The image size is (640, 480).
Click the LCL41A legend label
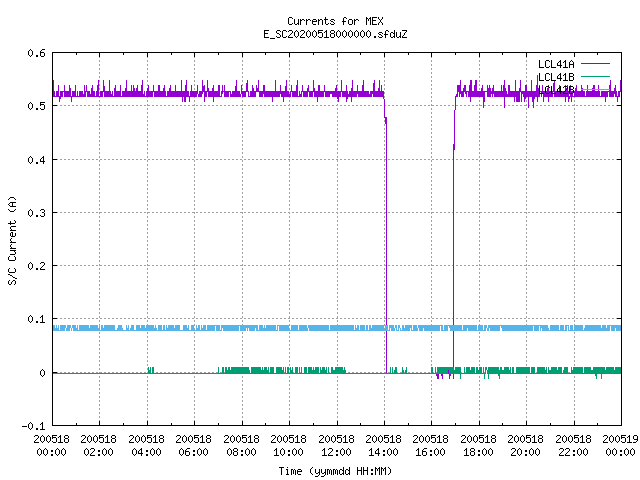[x=556, y=64]
